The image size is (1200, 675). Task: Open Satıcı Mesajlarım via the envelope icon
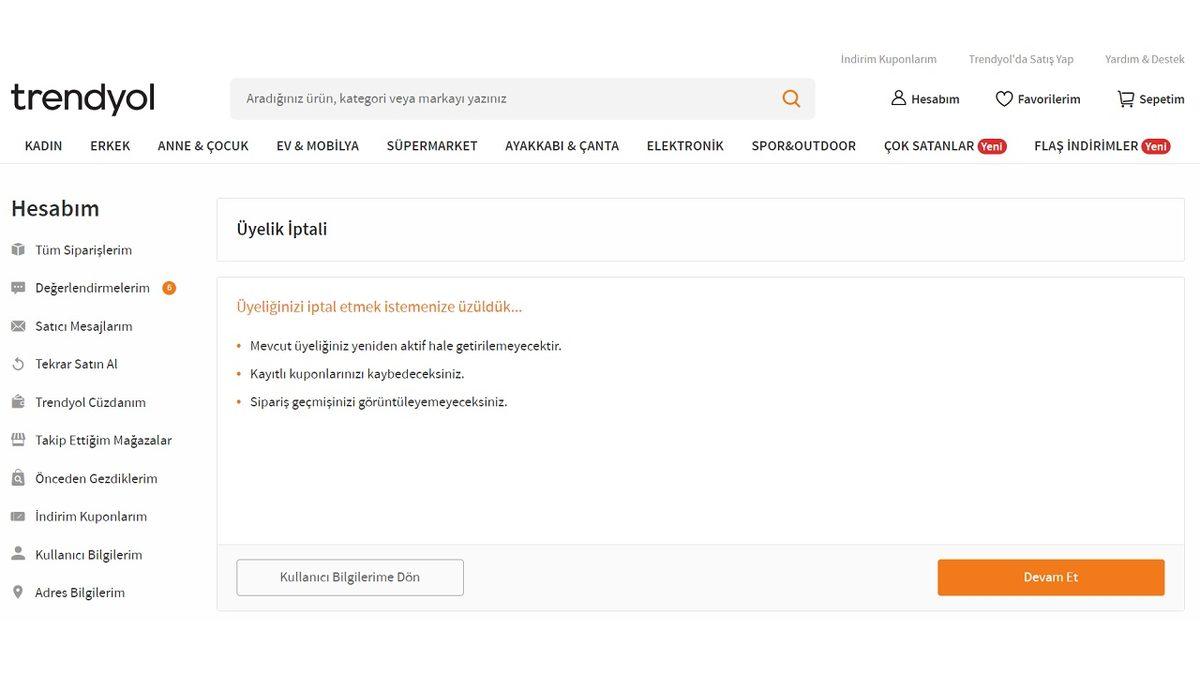coord(17,324)
